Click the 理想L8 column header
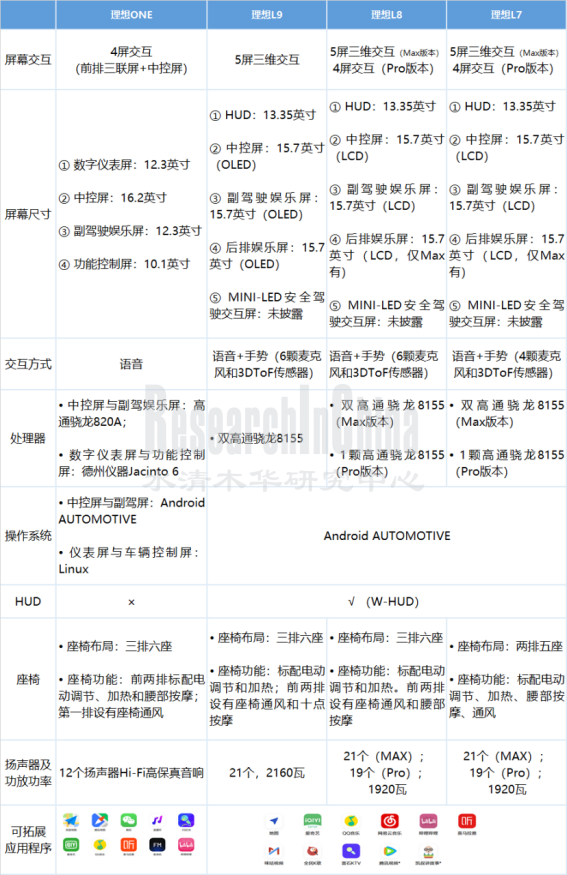Image resolution: width=567 pixels, height=875 pixels. click(x=386, y=15)
